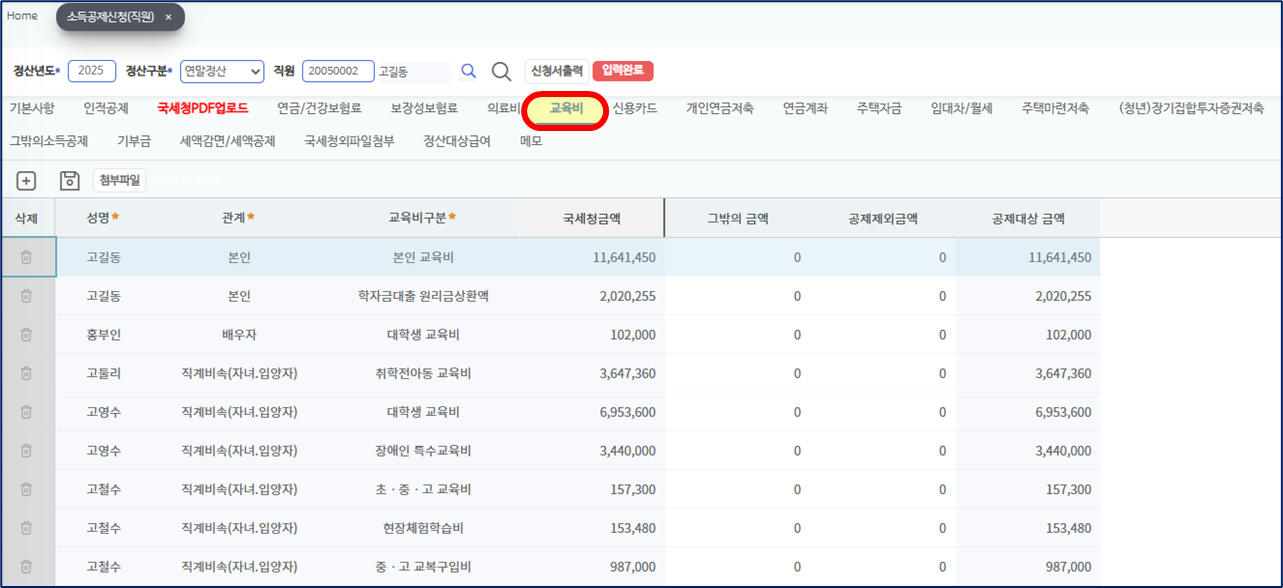Image resolution: width=1283 pixels, height=588 pixels.
Task: Click the red 입력완료 button
Action: [623, 71]
